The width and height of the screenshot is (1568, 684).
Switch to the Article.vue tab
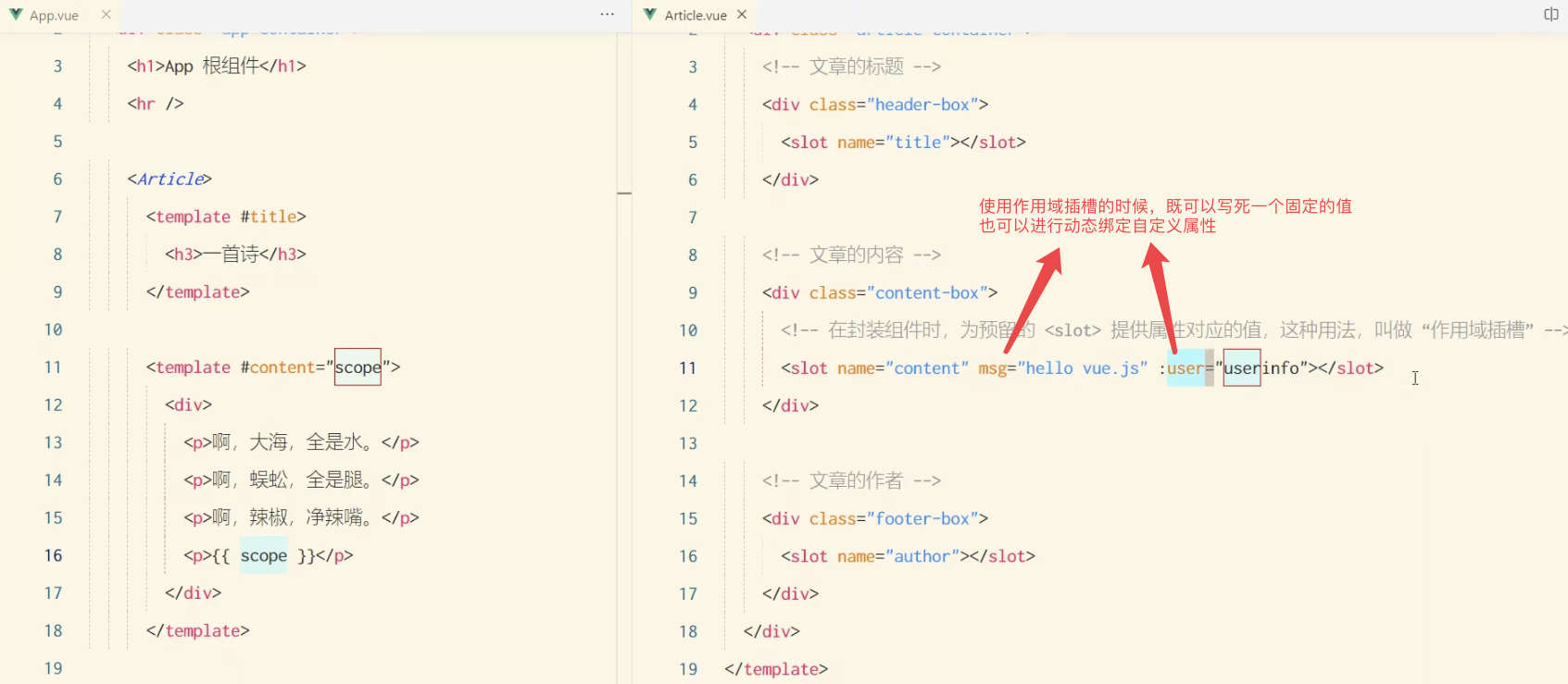click(x=696, y=16)
